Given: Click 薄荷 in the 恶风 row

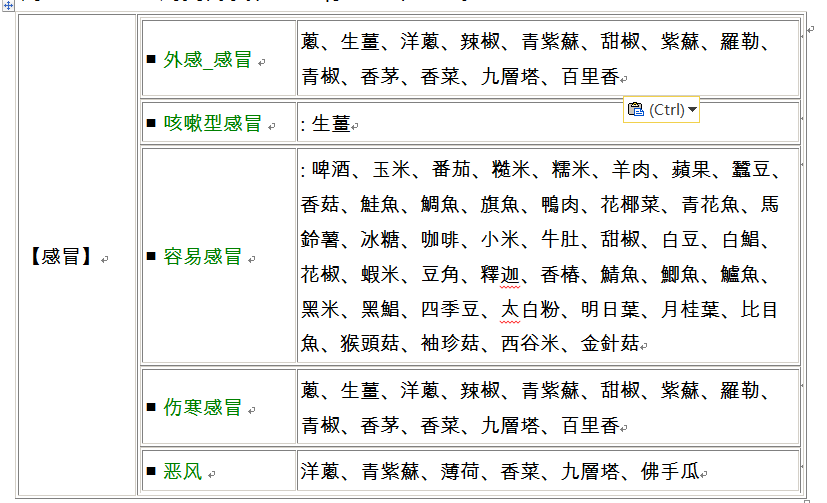Looking at the screenshot, I should pyautogui.click(x=460, y=471).
